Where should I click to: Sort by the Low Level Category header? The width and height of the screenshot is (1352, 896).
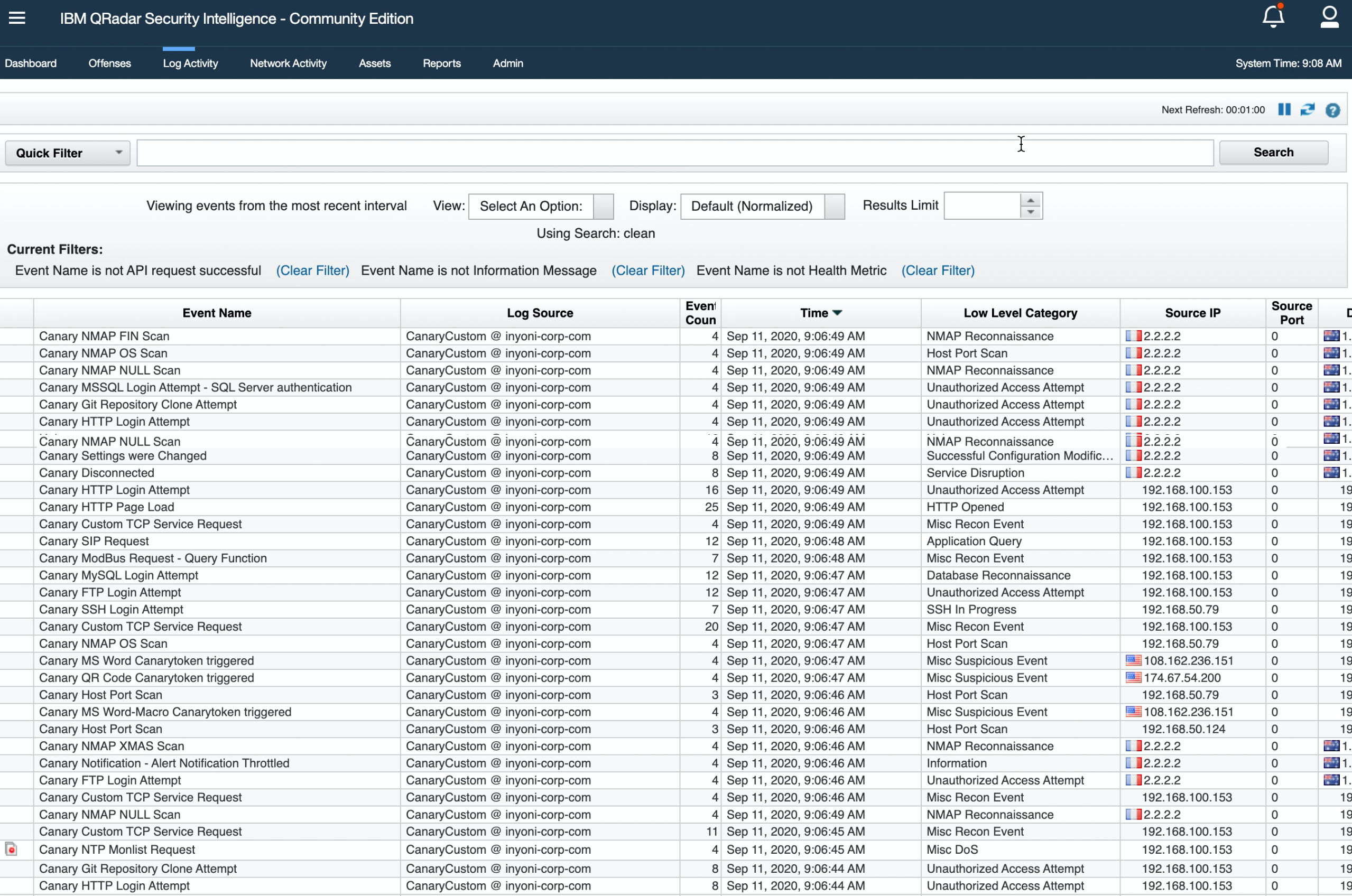pos(1020,313)
